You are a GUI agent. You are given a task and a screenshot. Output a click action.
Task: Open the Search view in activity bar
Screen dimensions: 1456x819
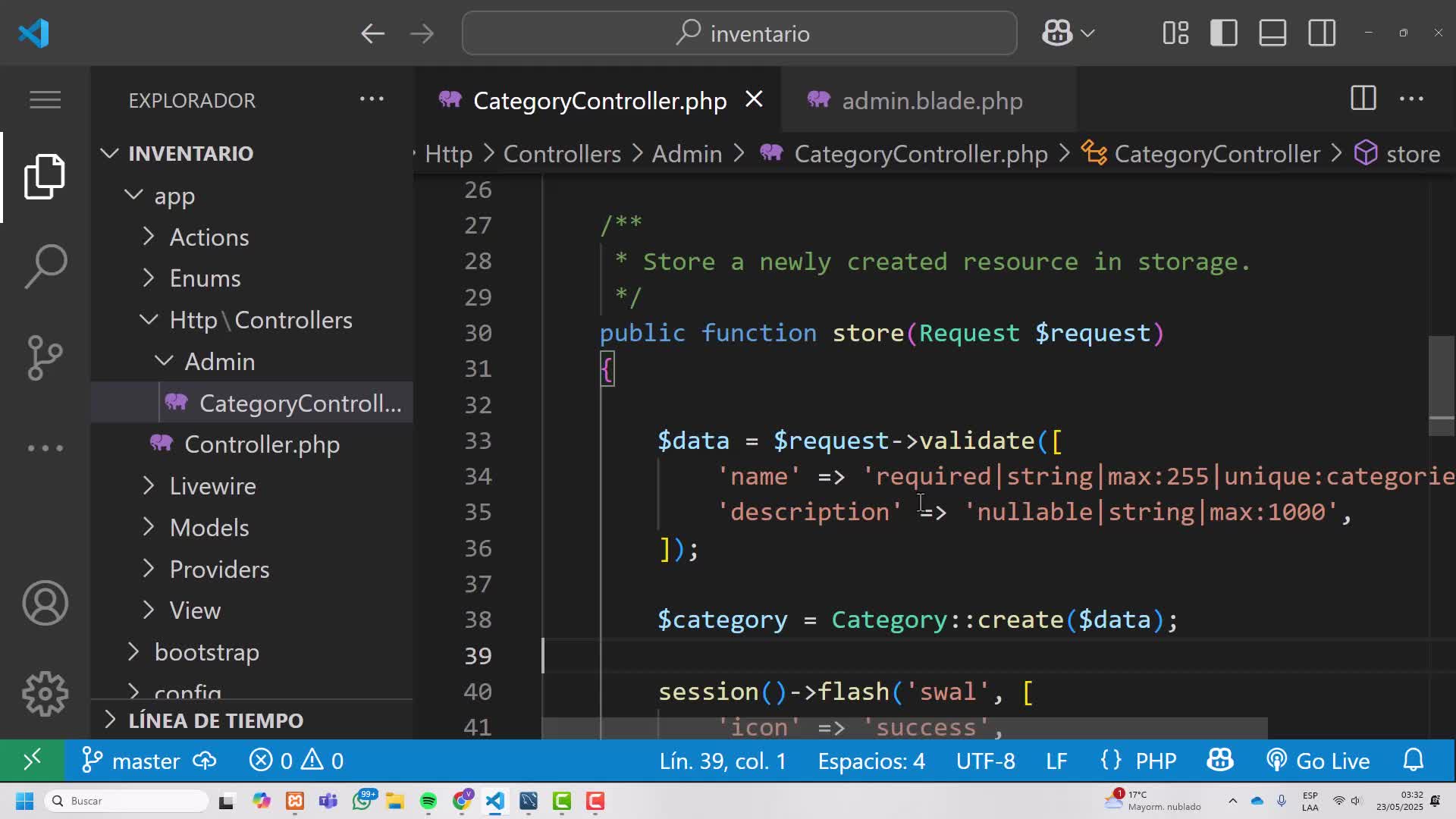45,266
